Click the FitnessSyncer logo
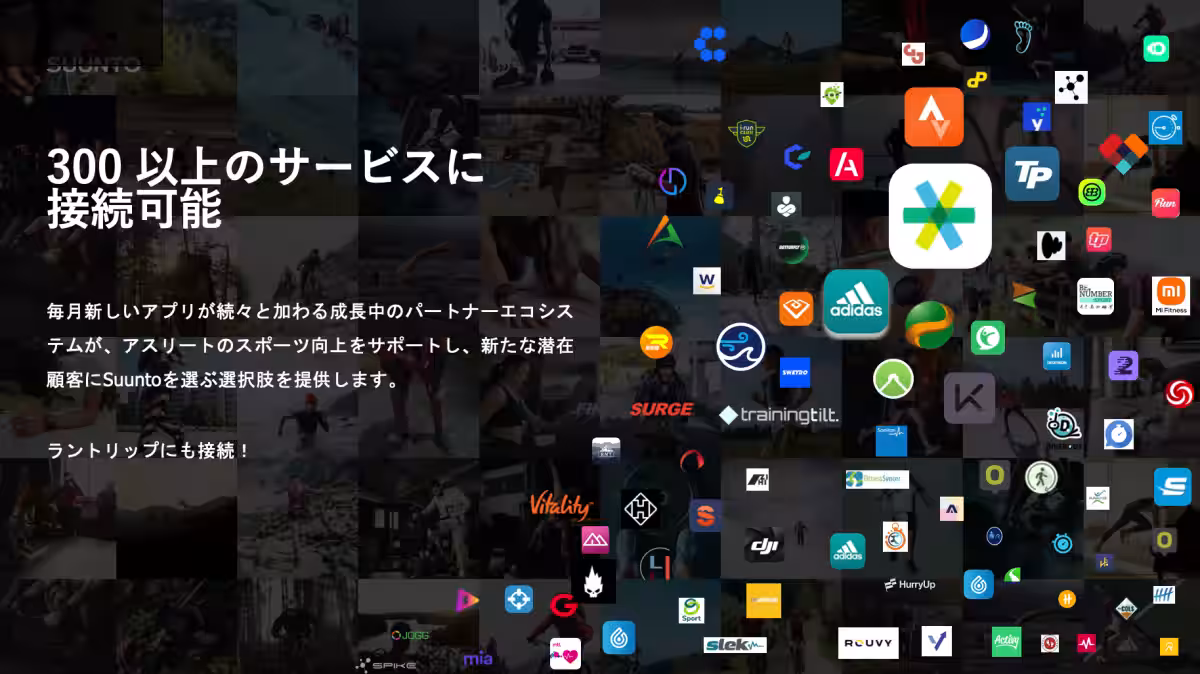 877,479
